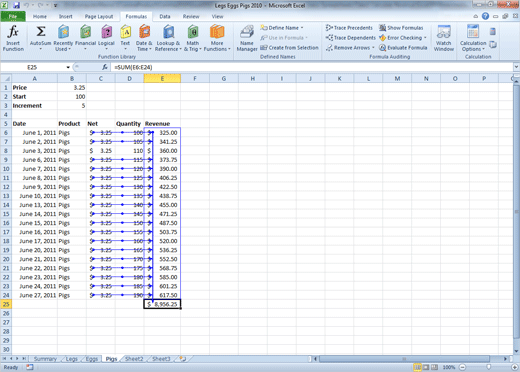Click the zoom in plus button

click(515, 367)
